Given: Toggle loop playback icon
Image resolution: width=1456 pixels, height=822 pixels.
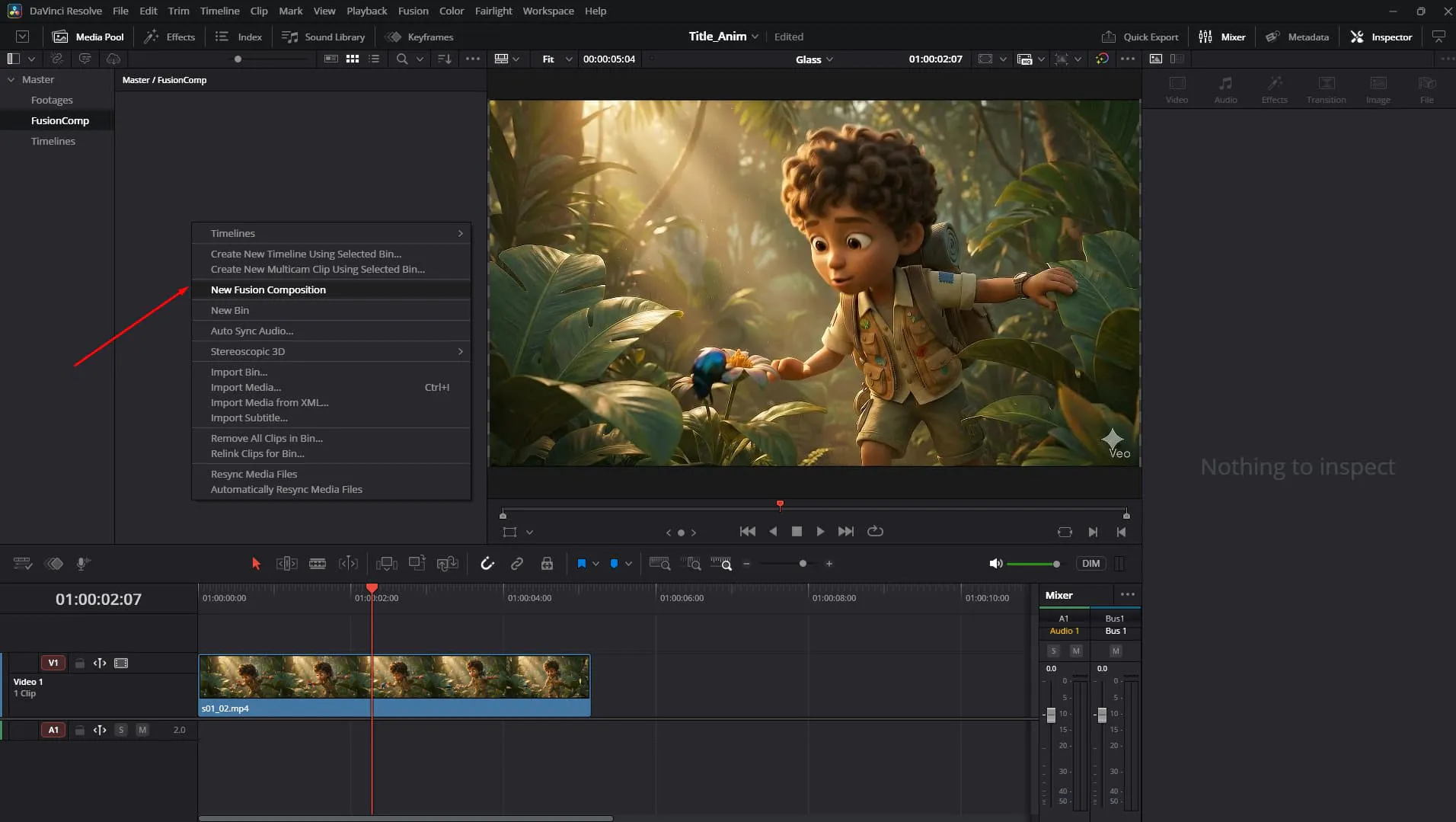Looking at the screenshot, I should (x=875, y=532).
